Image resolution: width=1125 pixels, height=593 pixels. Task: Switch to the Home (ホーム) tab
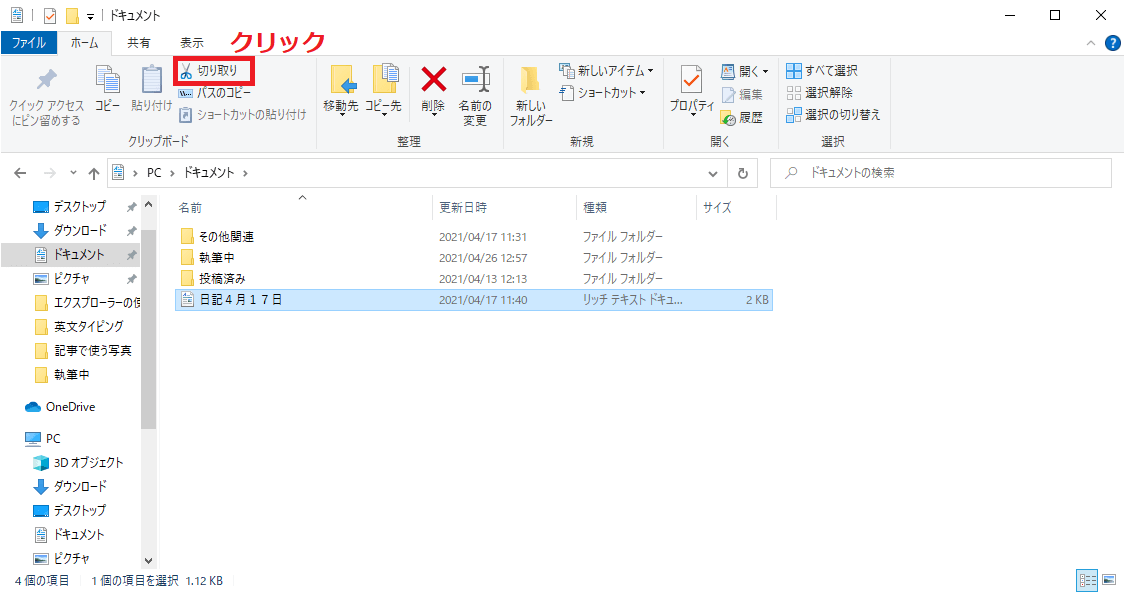point(85,42)
